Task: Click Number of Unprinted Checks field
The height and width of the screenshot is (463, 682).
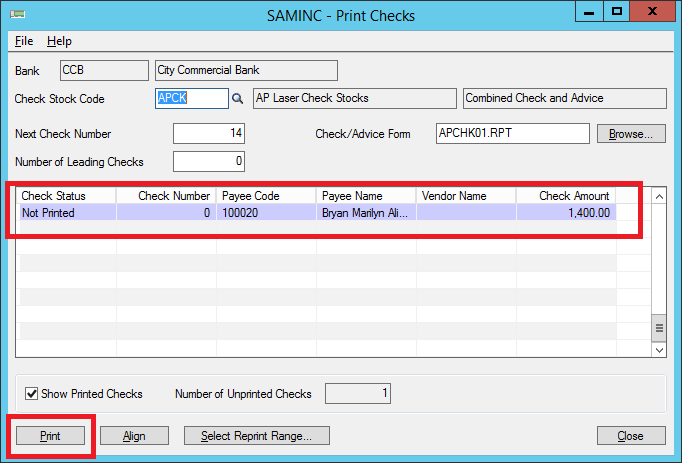Action: (358, 393)
